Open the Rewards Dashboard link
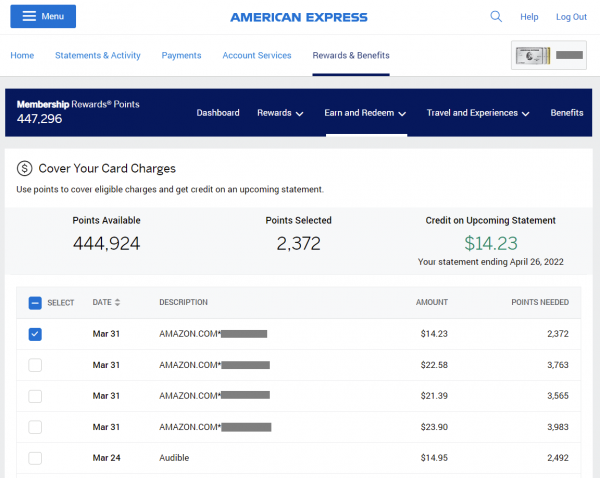 218,113
